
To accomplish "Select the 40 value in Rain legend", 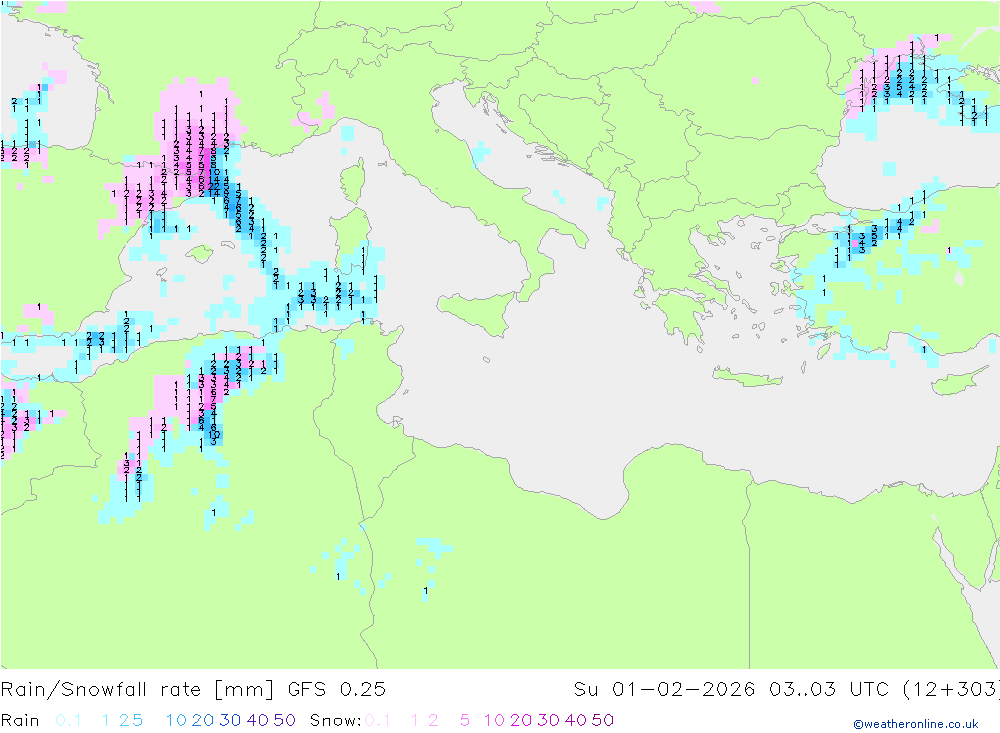I will coord(258,720).
